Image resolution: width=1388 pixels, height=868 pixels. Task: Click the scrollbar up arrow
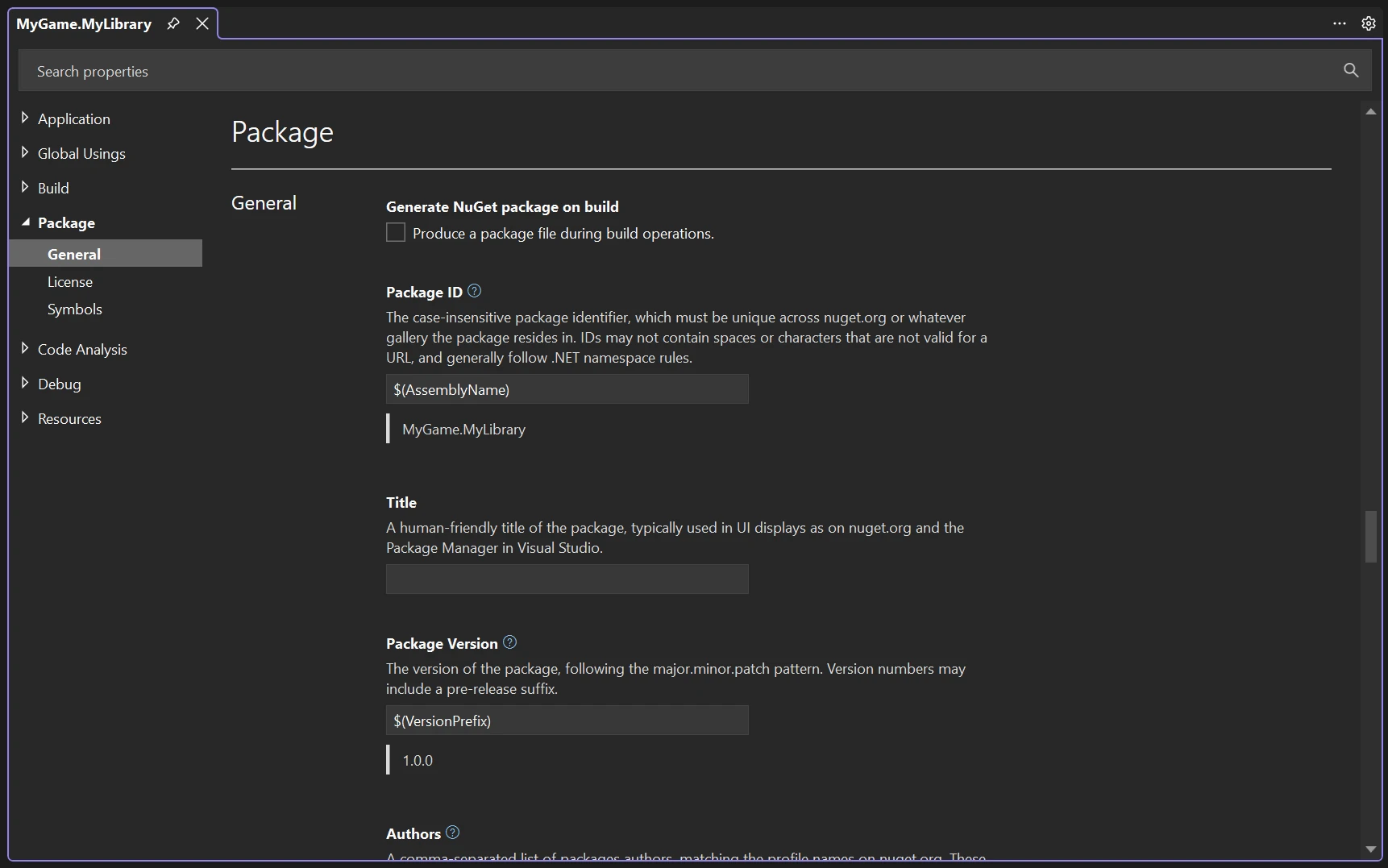(x=1371, y=112)
